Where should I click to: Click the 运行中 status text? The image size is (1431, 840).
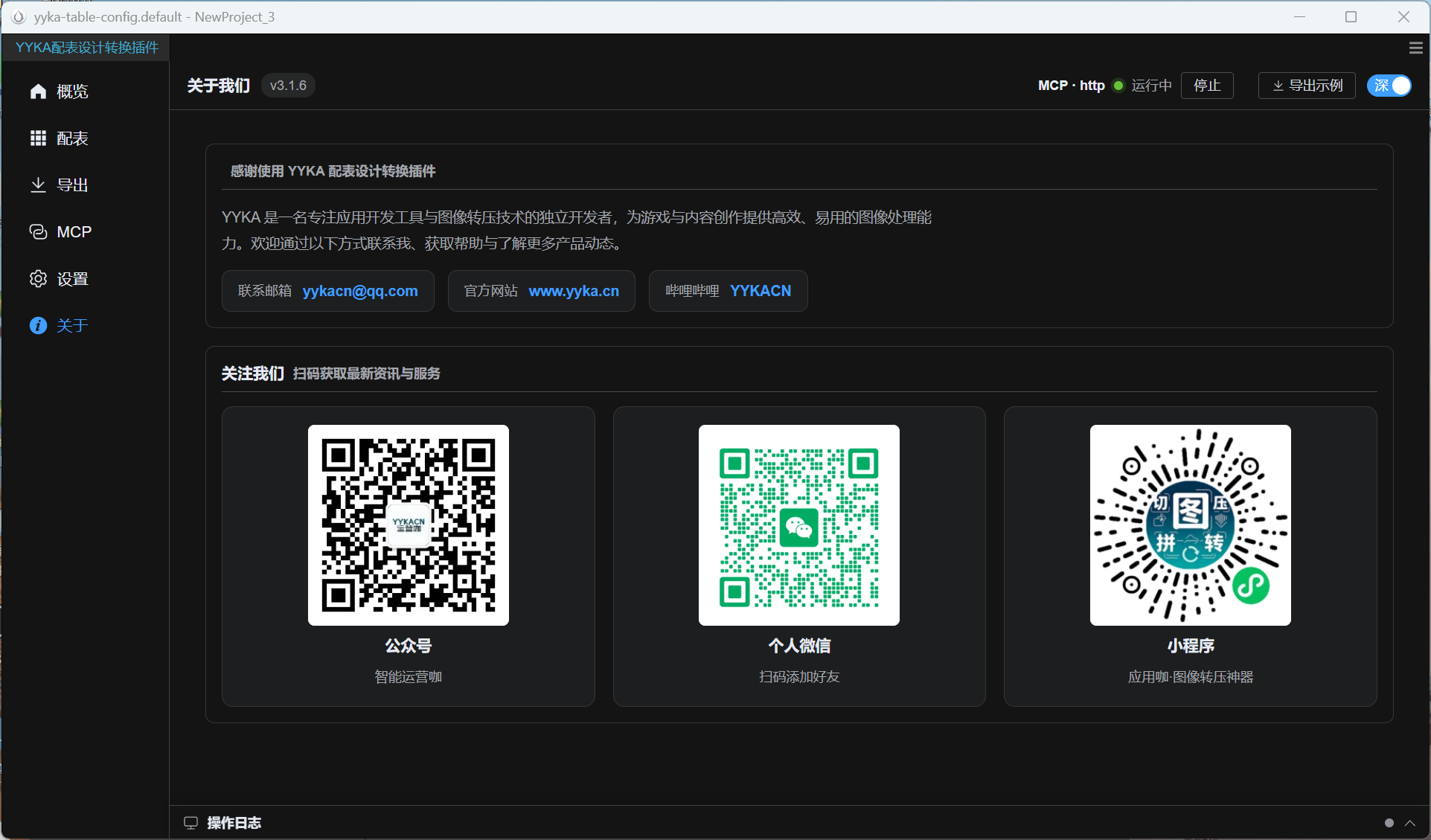pyautogui.click(x=1151, y=86)
